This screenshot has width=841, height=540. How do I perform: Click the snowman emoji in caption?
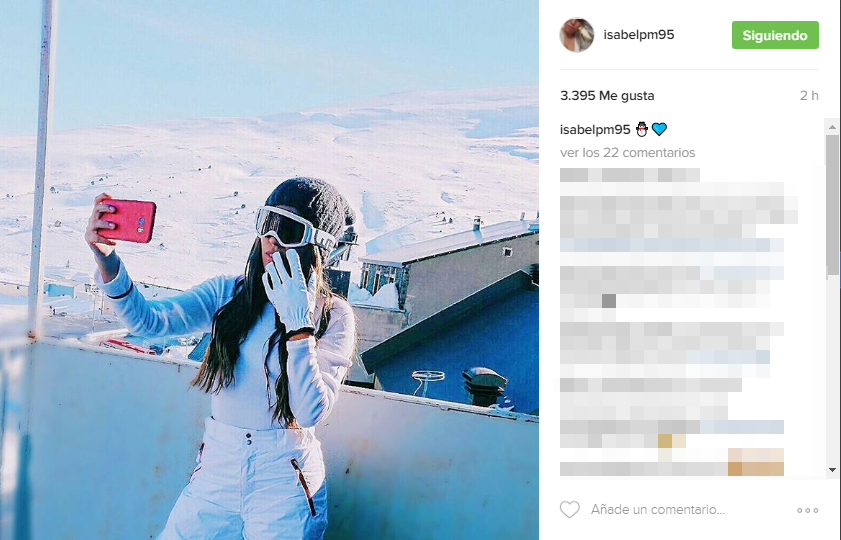(x=641, y=129)
